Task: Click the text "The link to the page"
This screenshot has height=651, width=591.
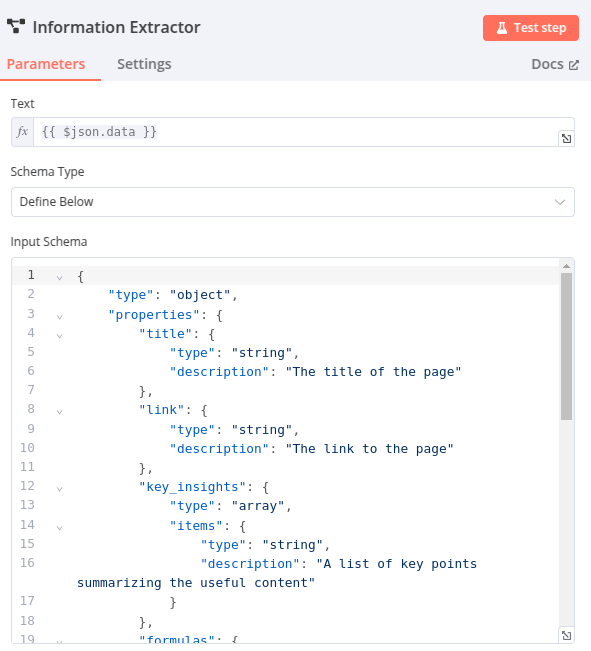Action: (370, 449)
